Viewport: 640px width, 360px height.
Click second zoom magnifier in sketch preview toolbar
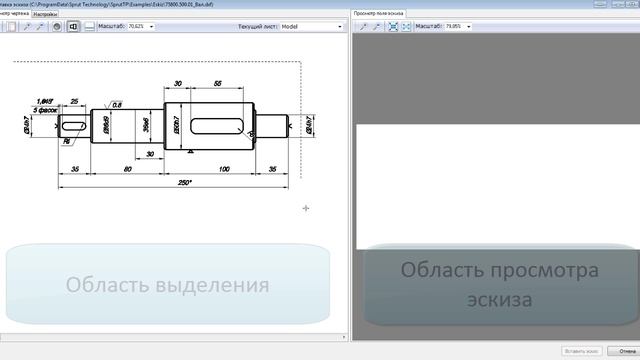tap(377, 27)
